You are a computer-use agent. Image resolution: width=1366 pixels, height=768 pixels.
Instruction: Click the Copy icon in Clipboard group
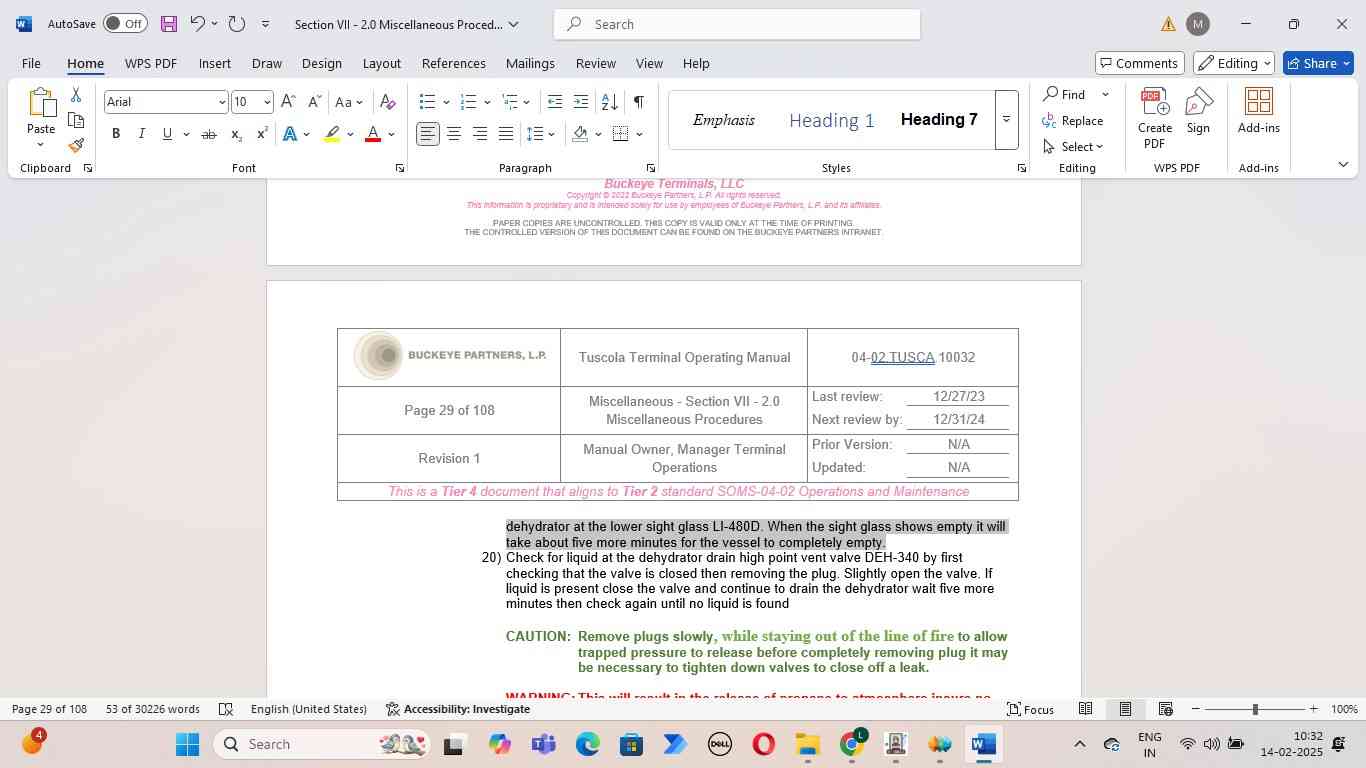coord(76,120)
